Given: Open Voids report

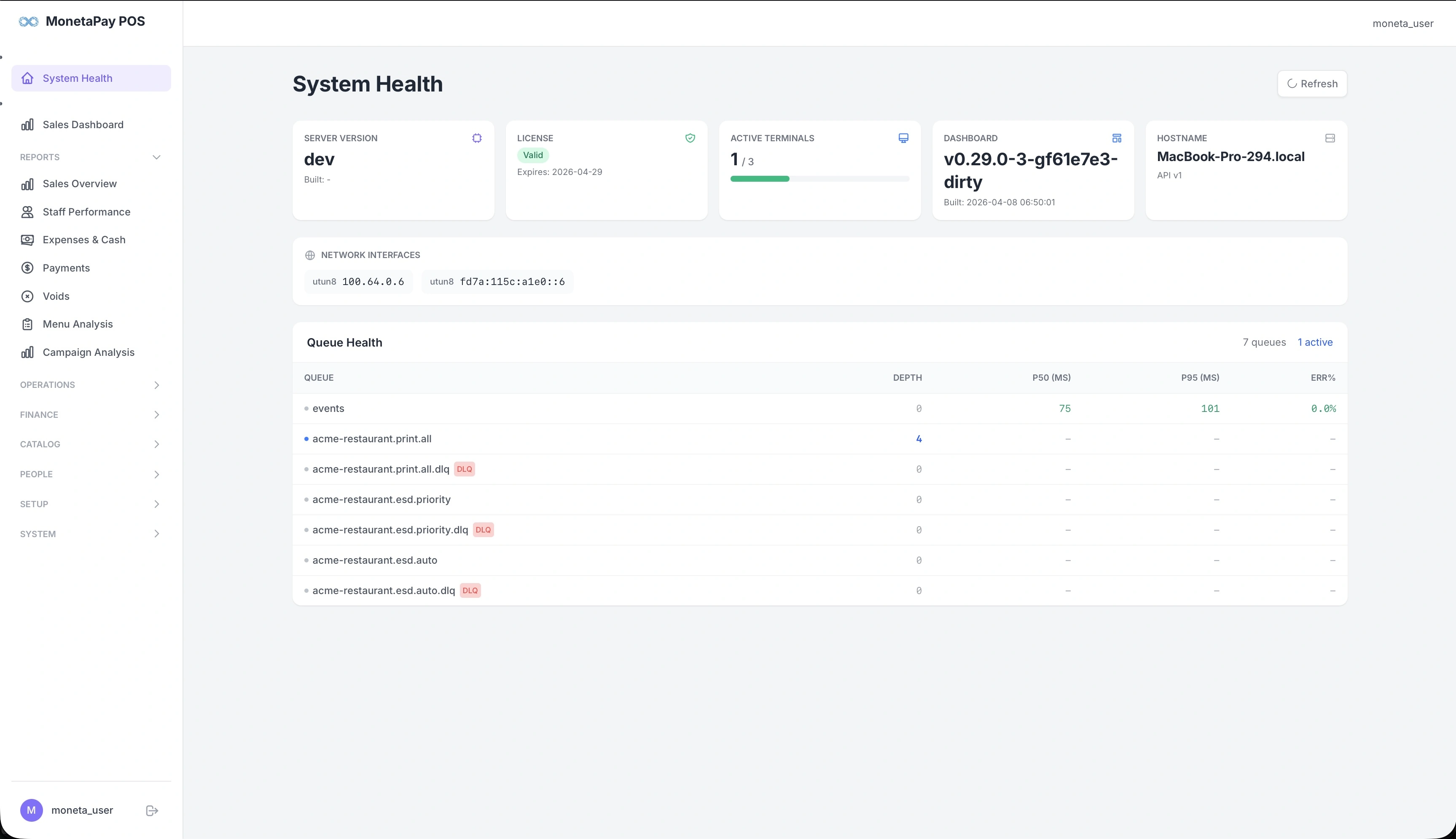Looking at the screenshot, I should (x=91, y=296).
